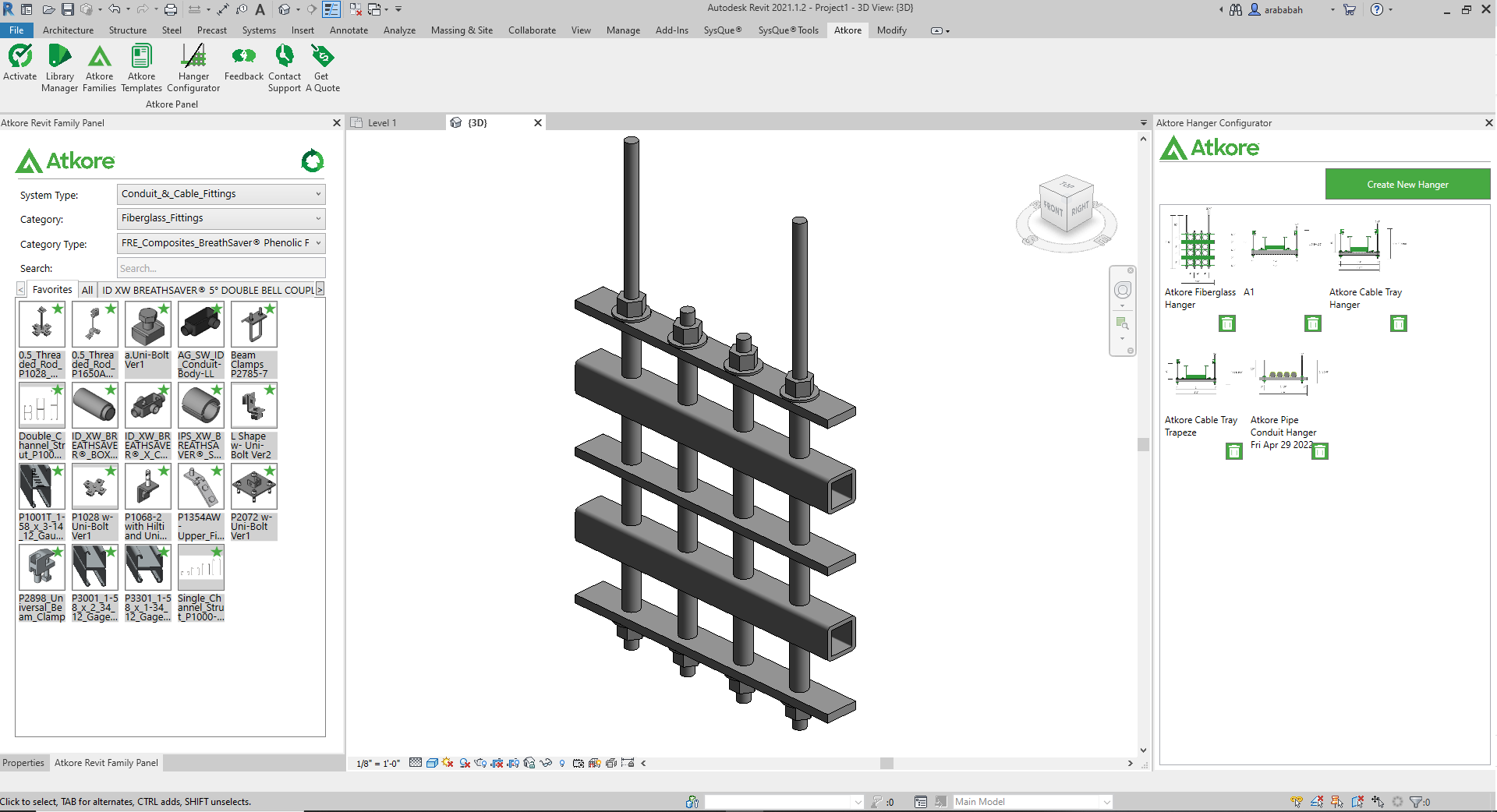This screenshot has height=812, width=1497.
Task: Click the Close Inactive Views icon
Action: [x=356, y=9]
